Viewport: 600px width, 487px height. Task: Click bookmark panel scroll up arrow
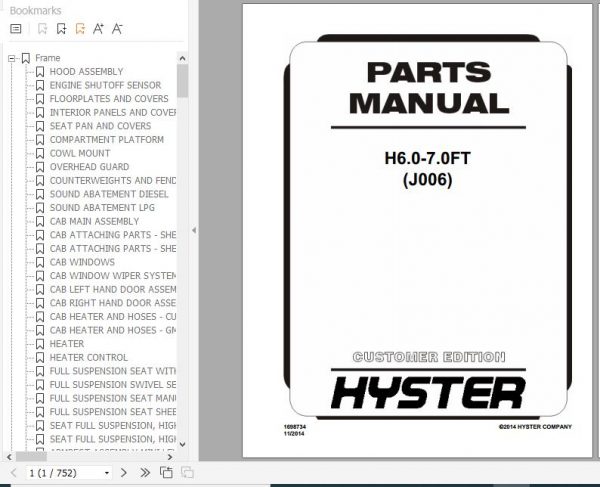[x=183, y=58]
